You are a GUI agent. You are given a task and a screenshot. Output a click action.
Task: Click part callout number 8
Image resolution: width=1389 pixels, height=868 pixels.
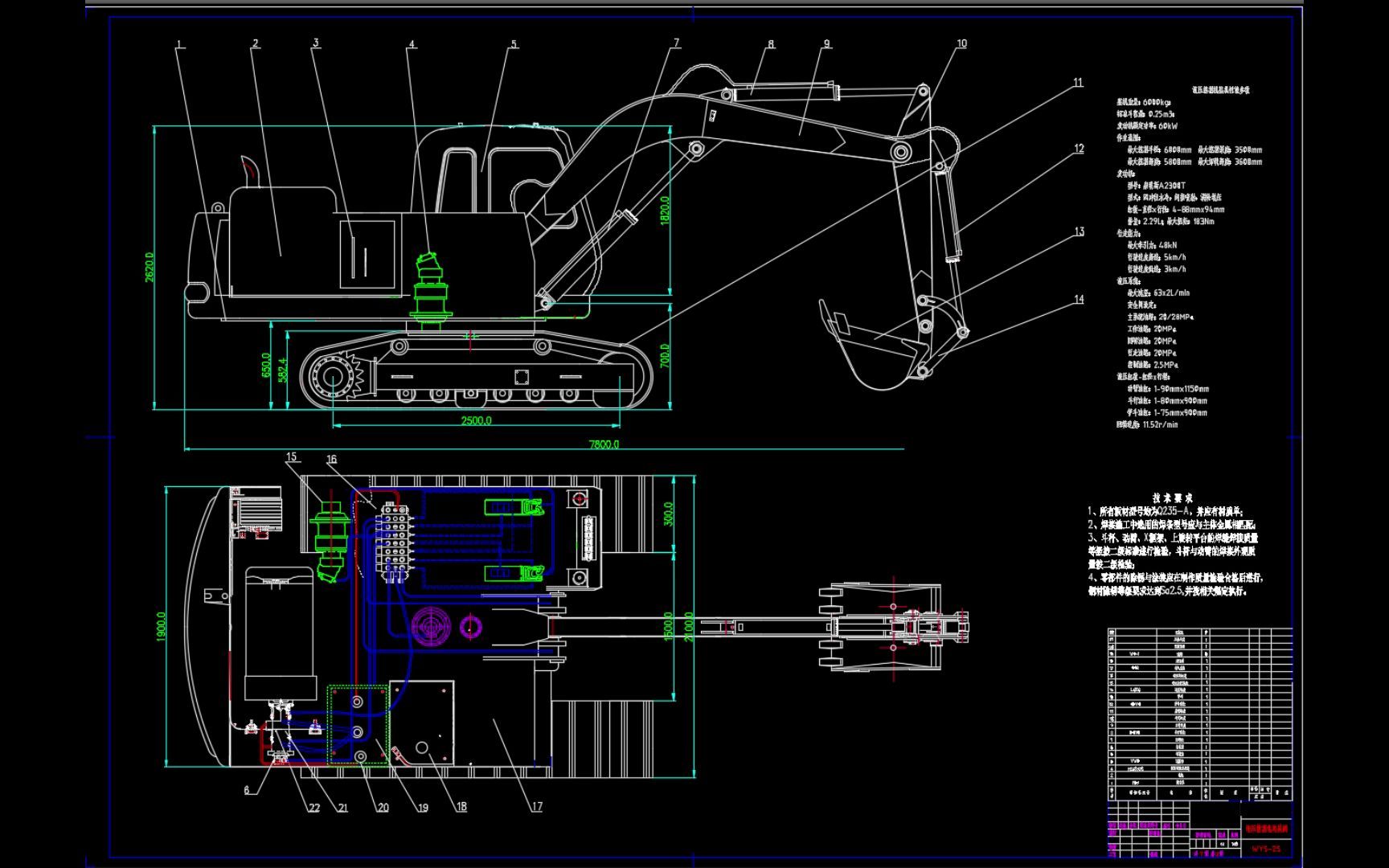click(771, 44)
